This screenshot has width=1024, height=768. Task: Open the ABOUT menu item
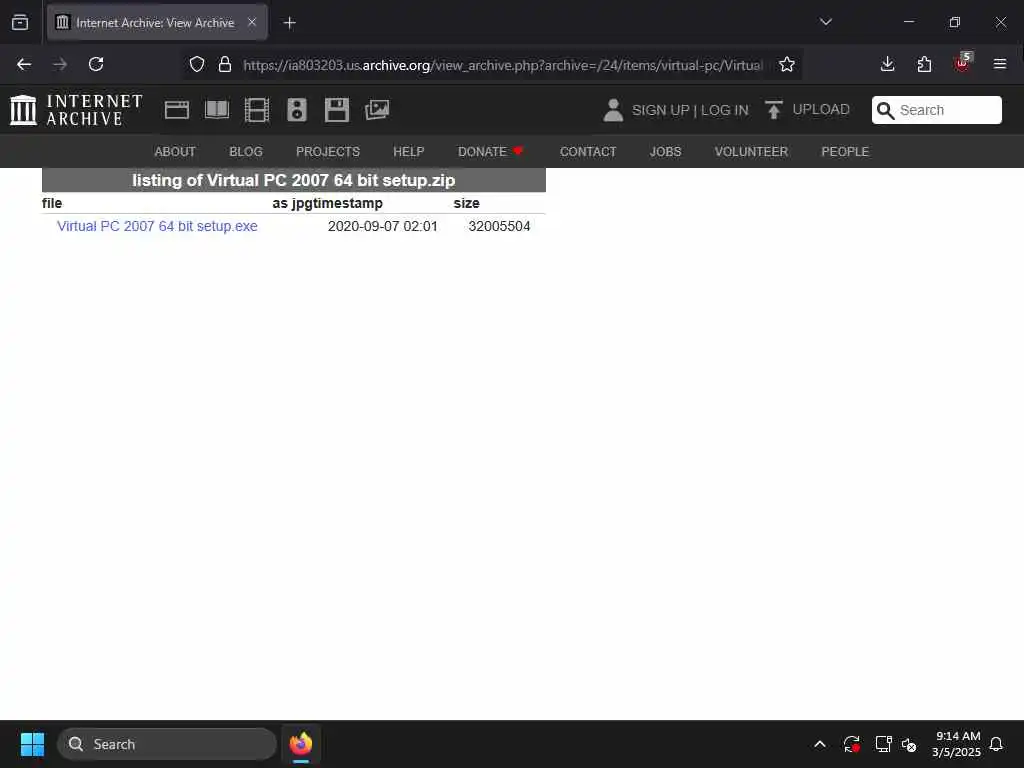point(175,152)
